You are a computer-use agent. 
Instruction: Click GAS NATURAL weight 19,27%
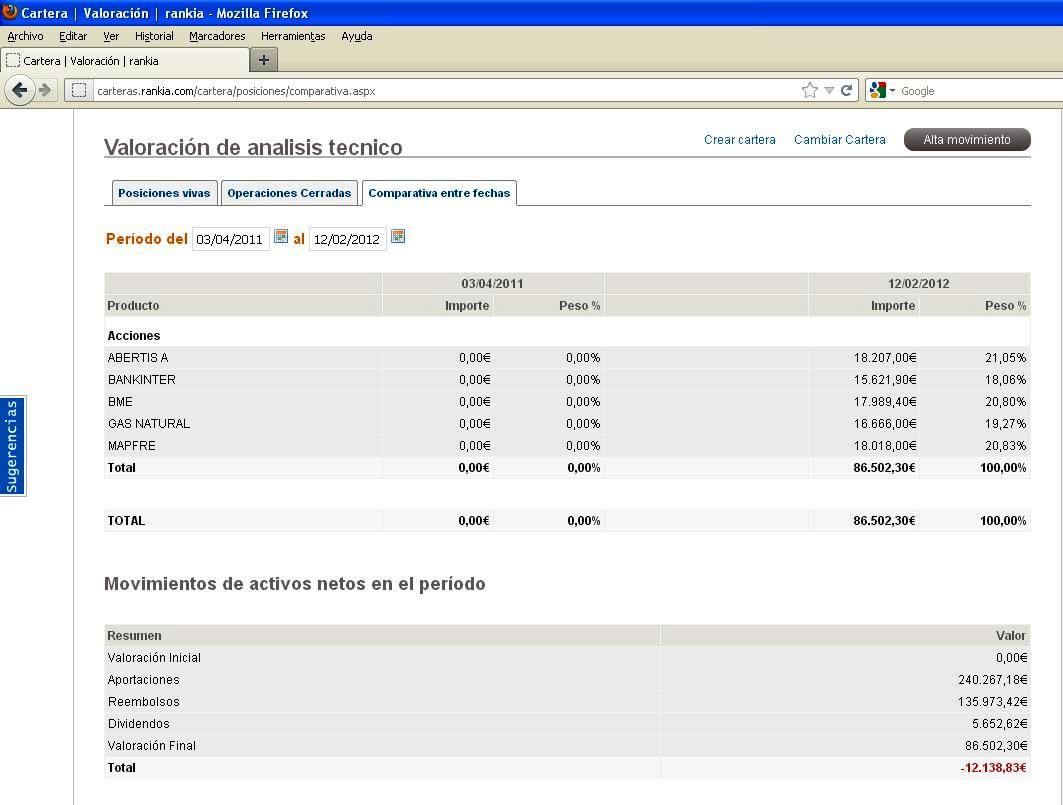pos(1005,424)
